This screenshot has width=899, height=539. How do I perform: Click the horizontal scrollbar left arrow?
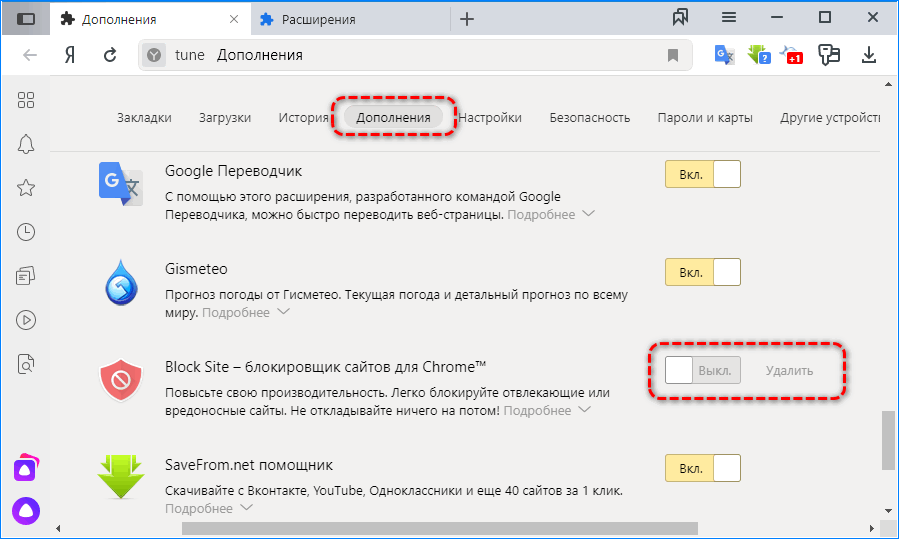(58, 528)
